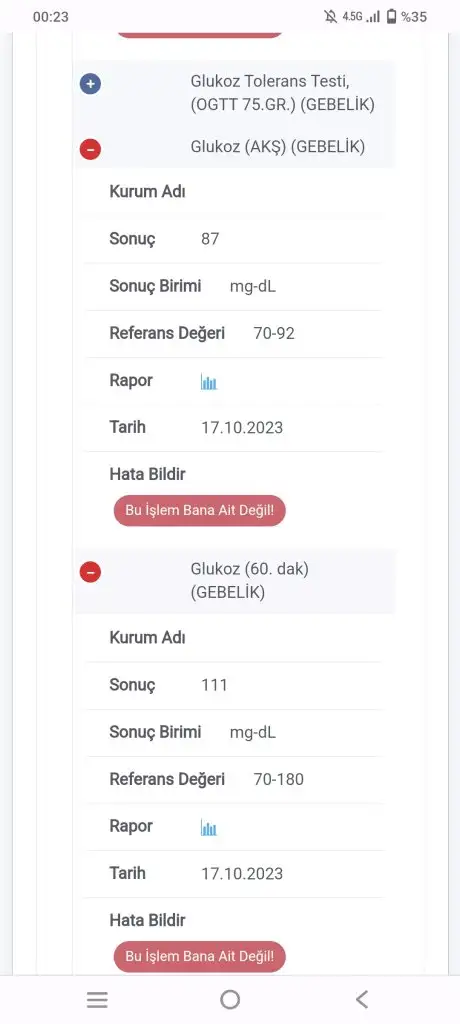Tap the 4.5G signal strength indicator
The width and height of the screenshot is (460, 1024).
(361, 16)
